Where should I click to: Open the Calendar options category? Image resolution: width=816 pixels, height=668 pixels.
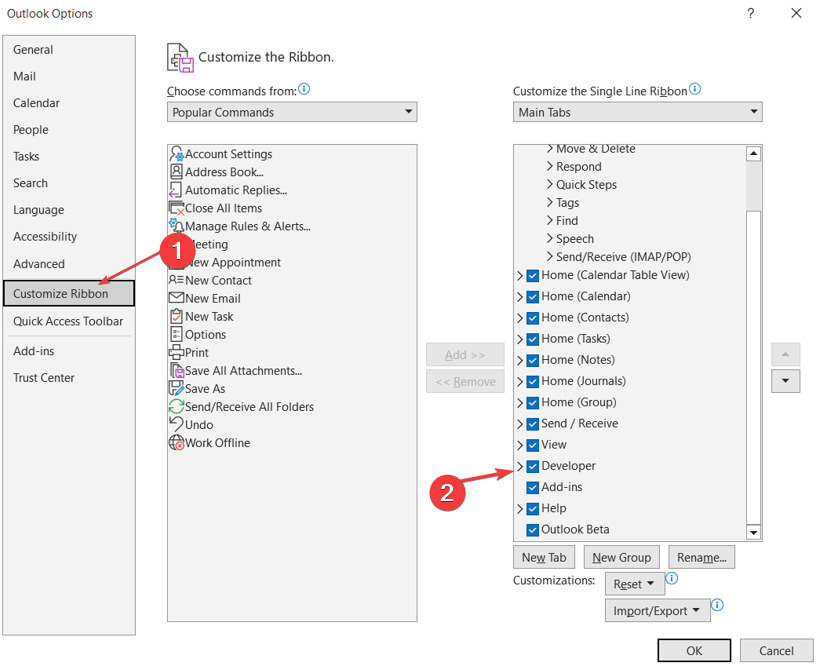69,103
